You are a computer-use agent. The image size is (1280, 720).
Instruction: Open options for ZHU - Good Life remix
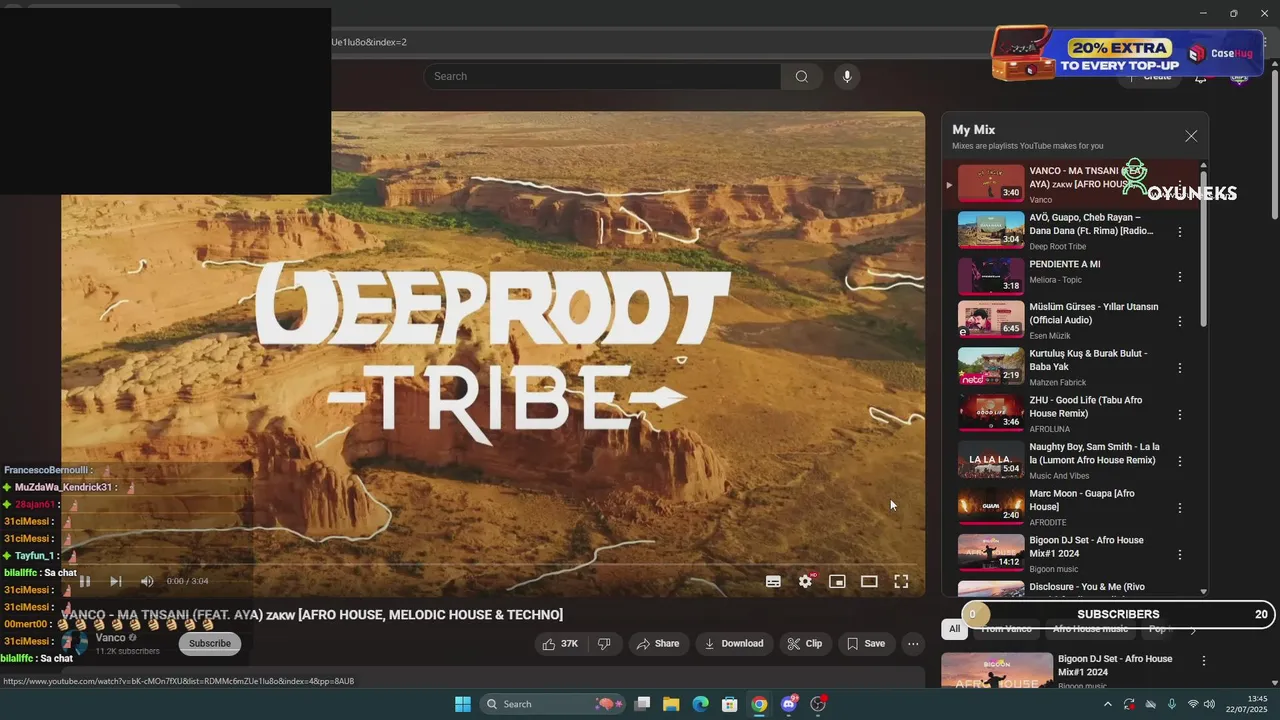pyautogui.click(x=1180, y=414)
